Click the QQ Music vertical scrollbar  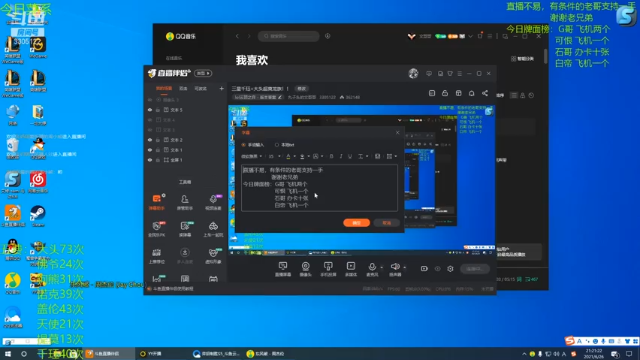[x=545, y=56]
